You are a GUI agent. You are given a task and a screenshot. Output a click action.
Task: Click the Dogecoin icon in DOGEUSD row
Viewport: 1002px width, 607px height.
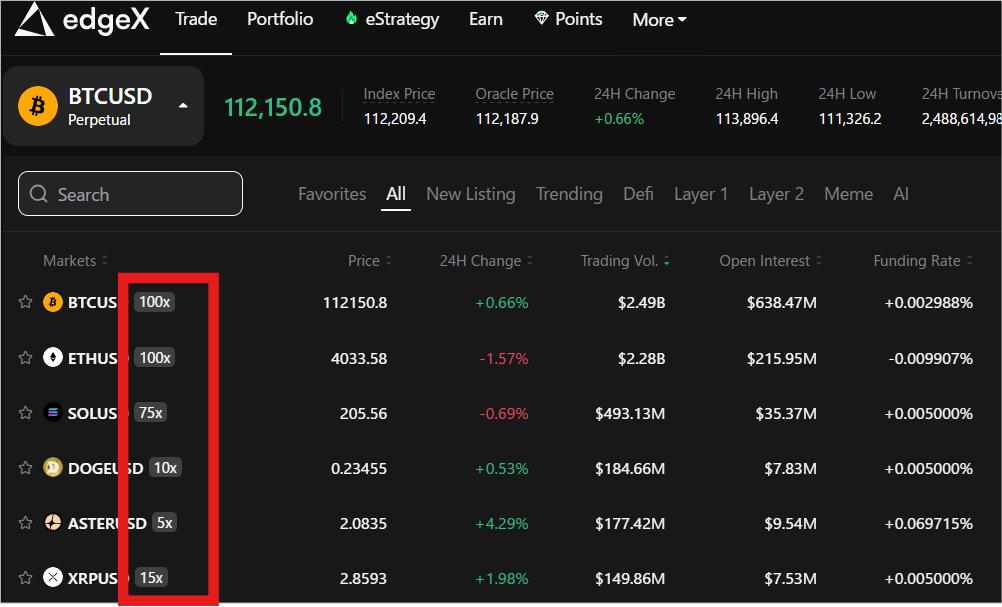(53, 468)
